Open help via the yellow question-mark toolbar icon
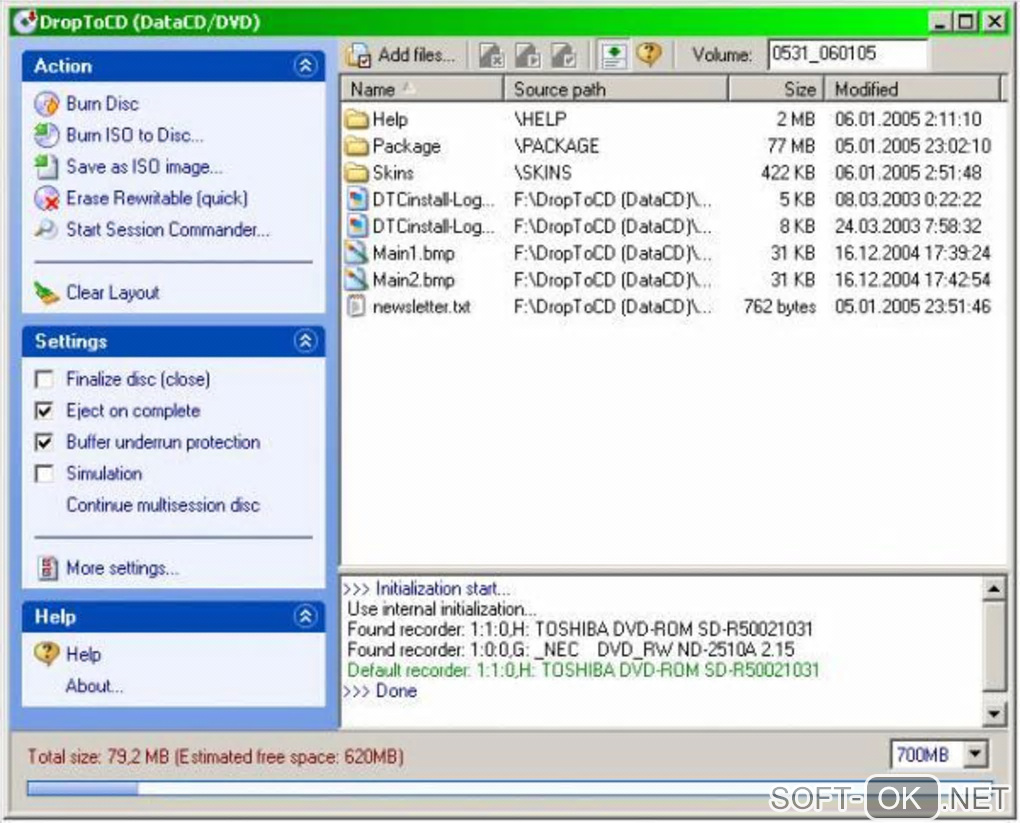 tap(649, 54)
